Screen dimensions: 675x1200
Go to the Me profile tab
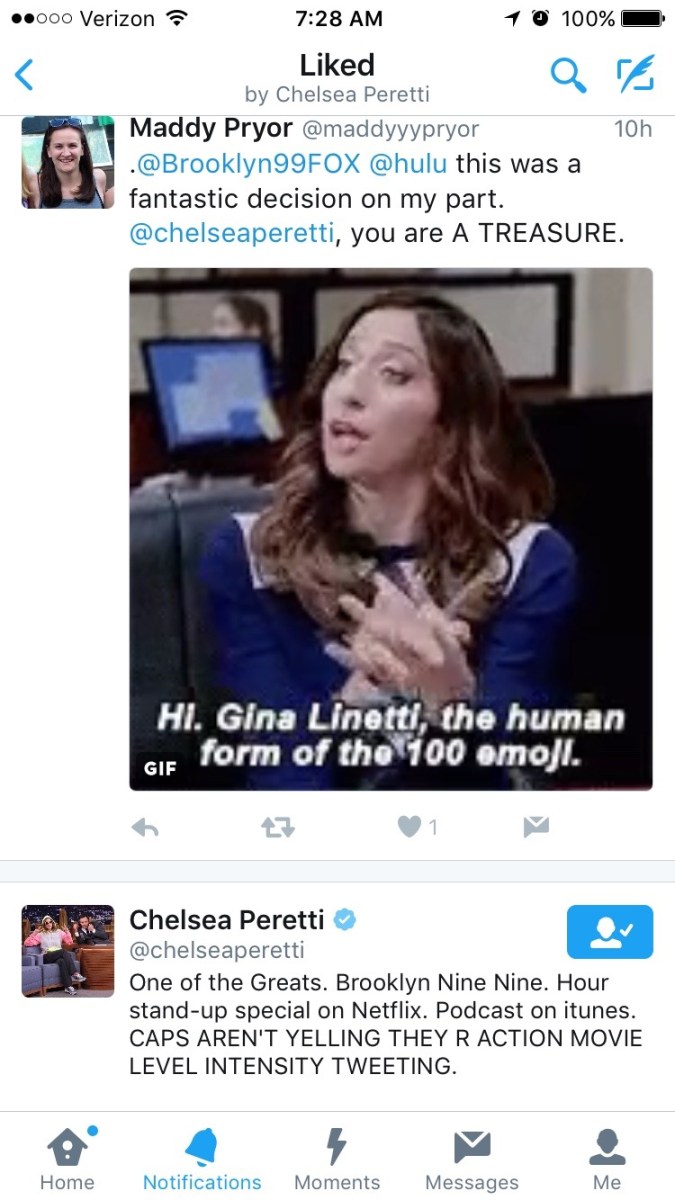tap(607, 1159)
